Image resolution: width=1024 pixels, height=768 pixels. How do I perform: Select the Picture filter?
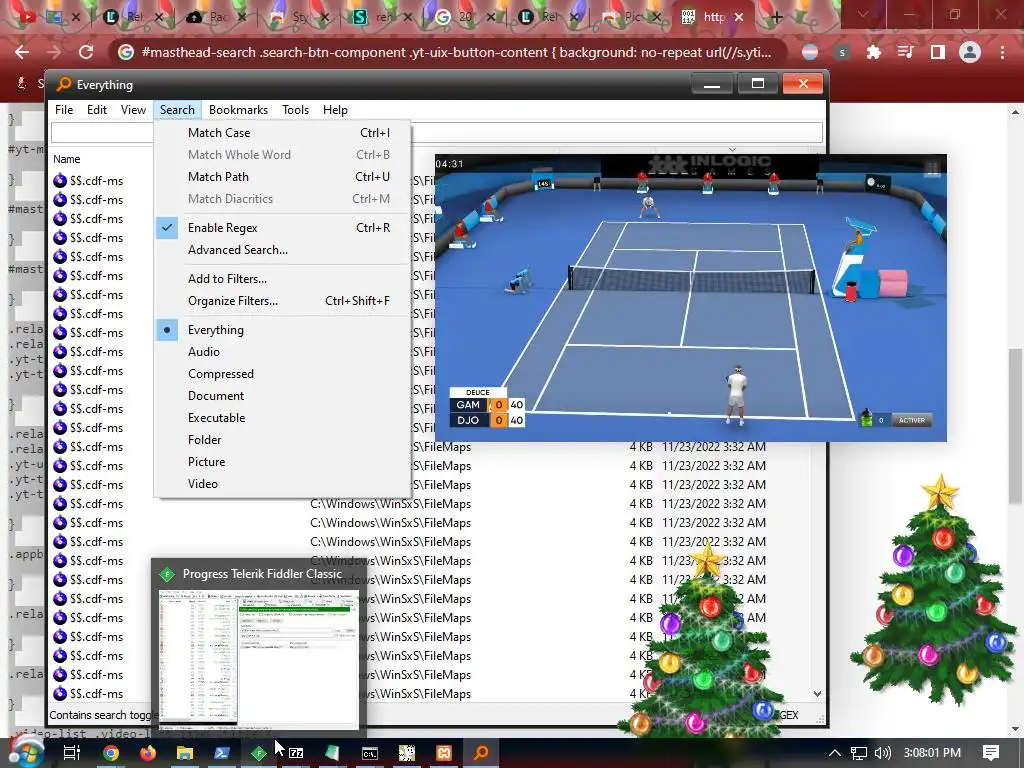coord(282,462)
